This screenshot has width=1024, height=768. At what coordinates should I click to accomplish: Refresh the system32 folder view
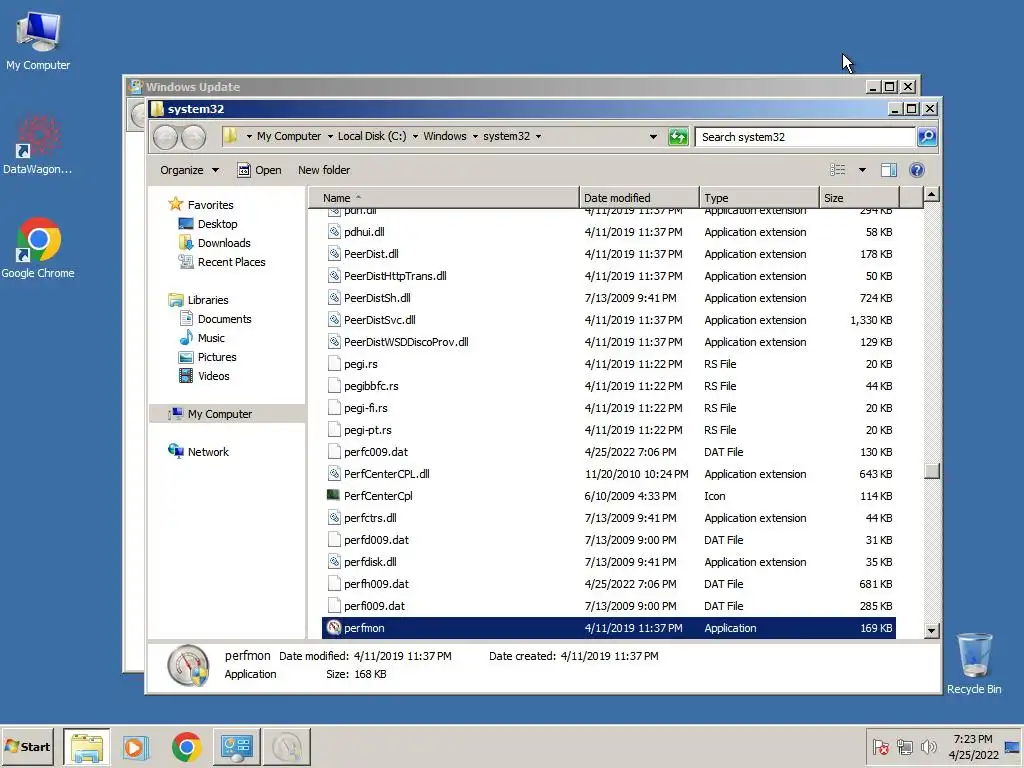[x=679, y=136]
